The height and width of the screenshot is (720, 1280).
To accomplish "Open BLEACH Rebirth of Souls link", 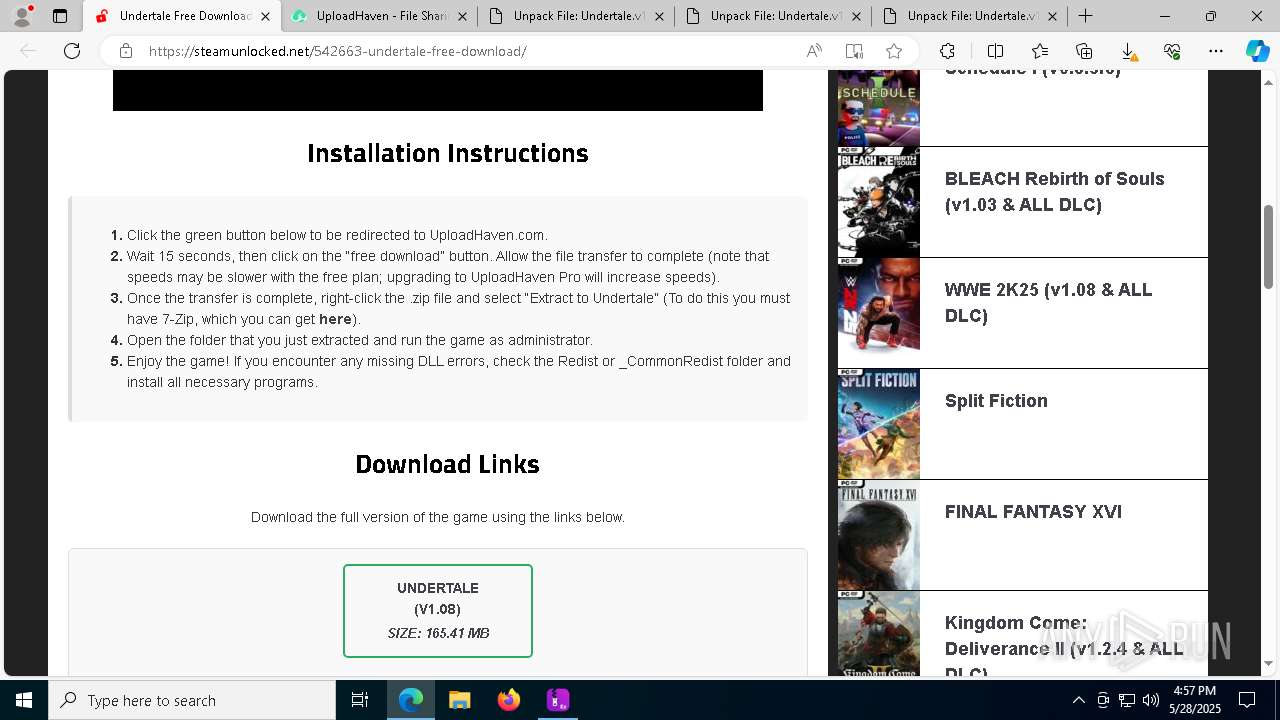I will pyautogui.click(x=1054, y=192).
